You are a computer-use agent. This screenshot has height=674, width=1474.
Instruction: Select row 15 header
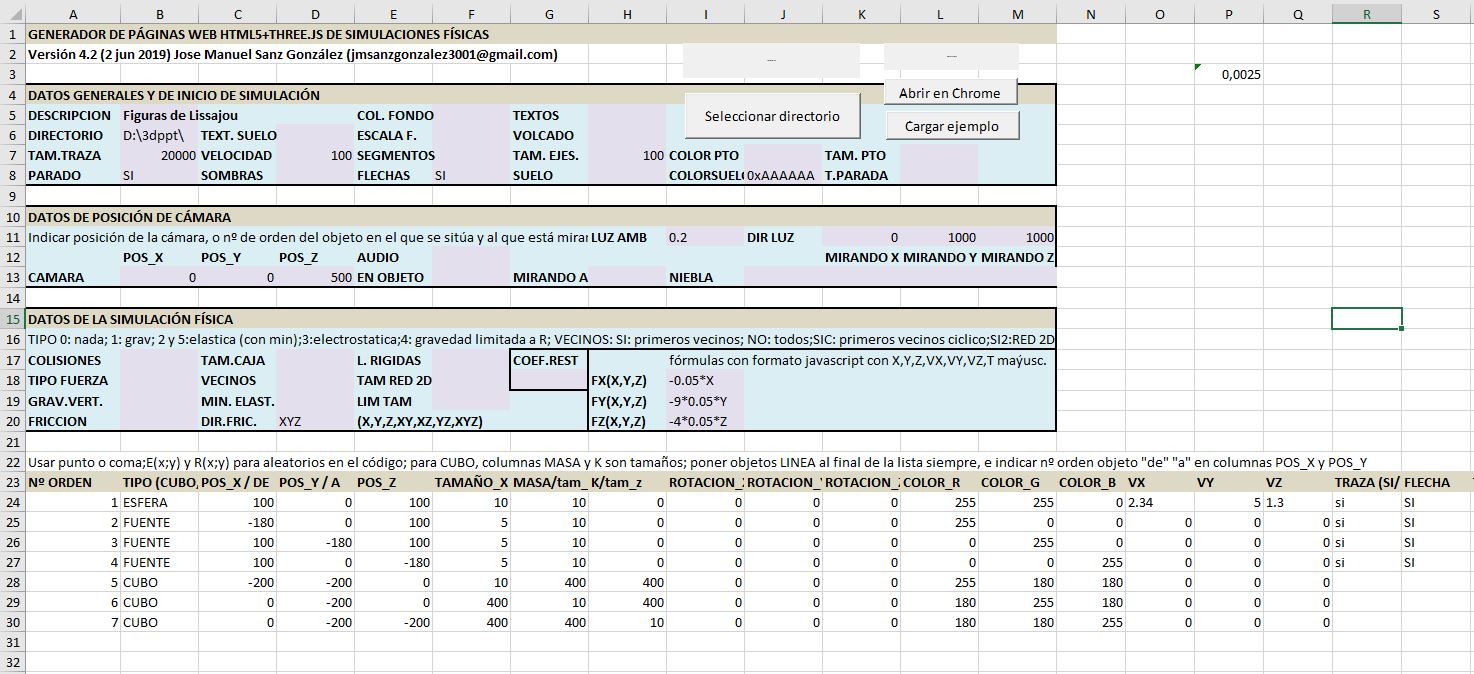coord(13,319)
